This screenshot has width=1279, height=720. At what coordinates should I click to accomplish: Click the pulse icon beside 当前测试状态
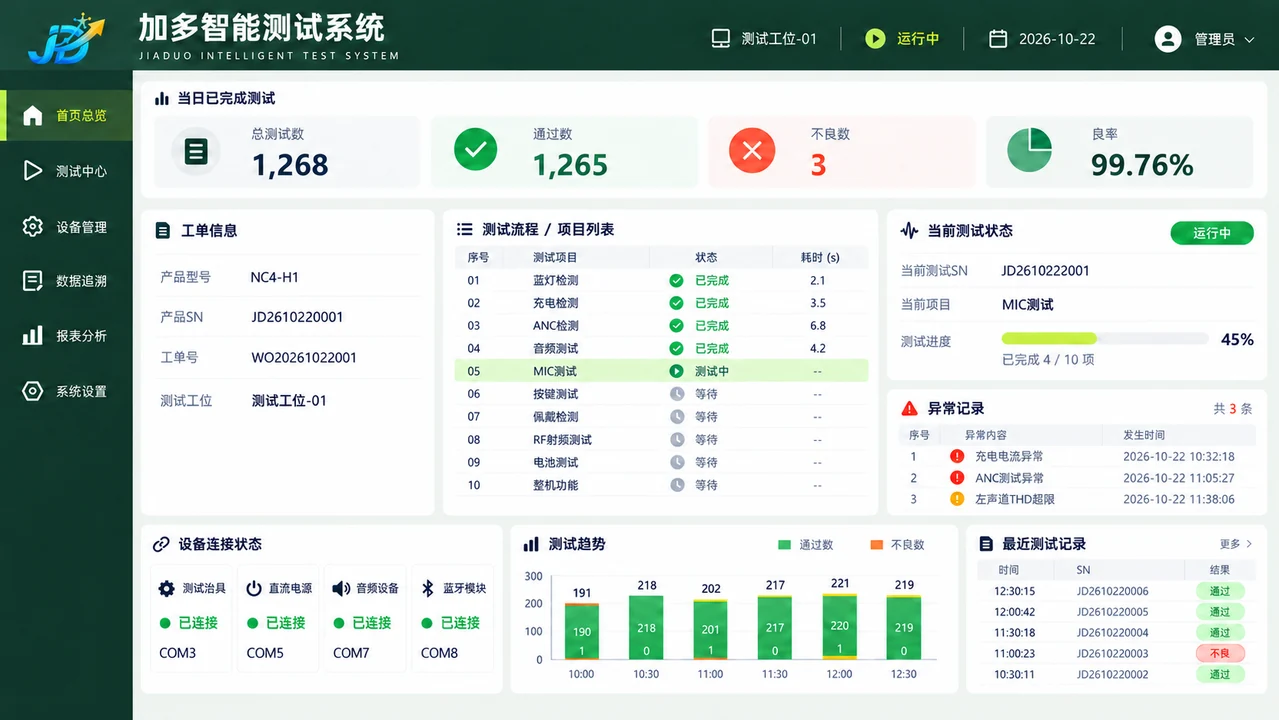909,231
